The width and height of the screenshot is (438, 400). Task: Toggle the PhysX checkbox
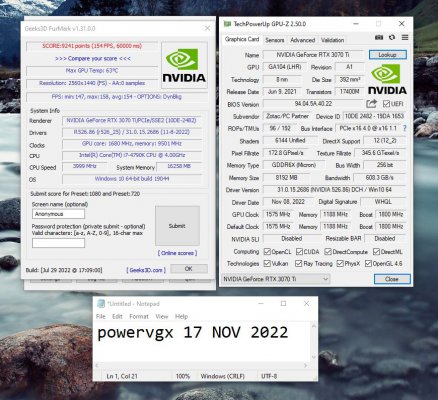340,263
